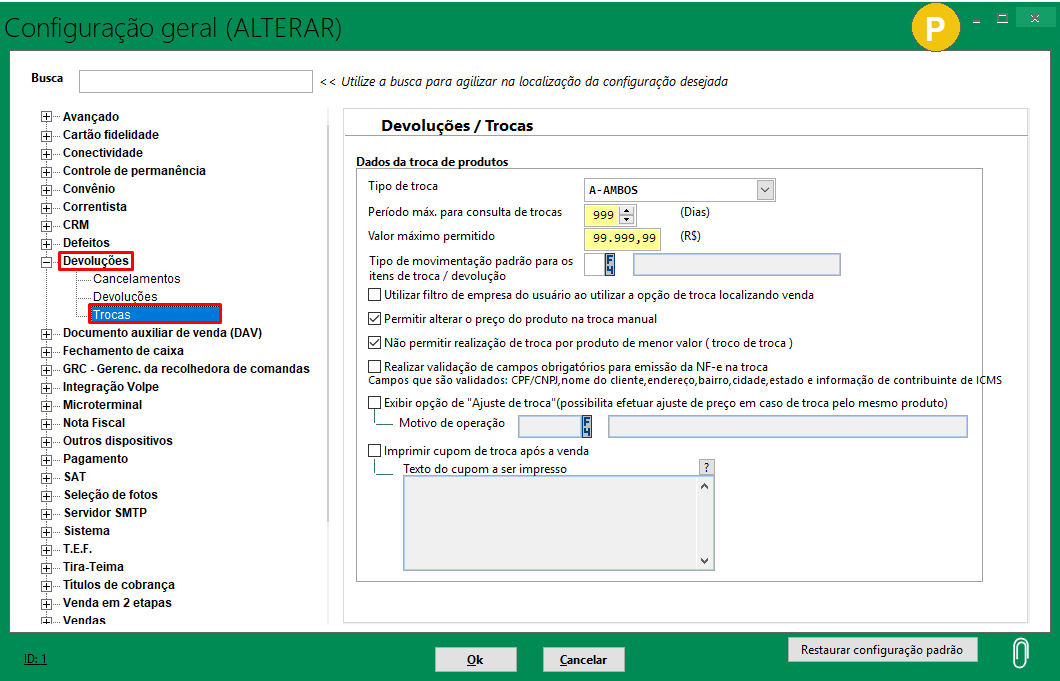
Task: Enable Utilizar filtro de empresa checkbox
Action: pos(375,295)
